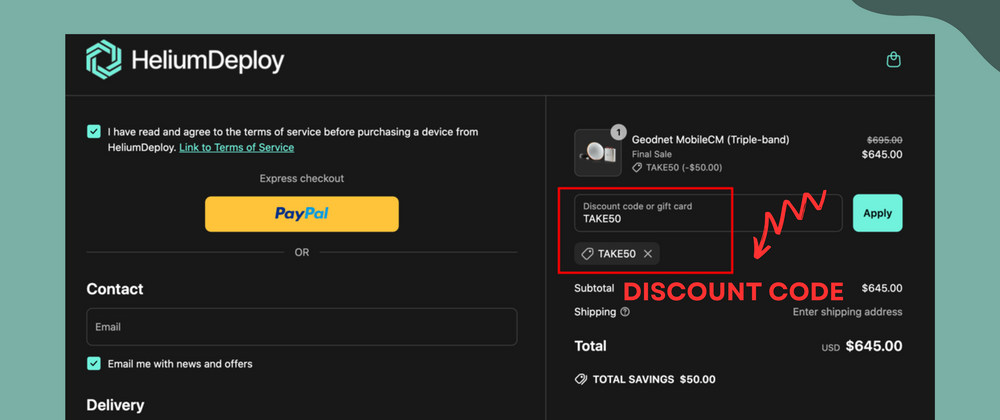1000x420 pixels.
Task: Open the Link to Terms of Service
Action: (x=236, y=148)
